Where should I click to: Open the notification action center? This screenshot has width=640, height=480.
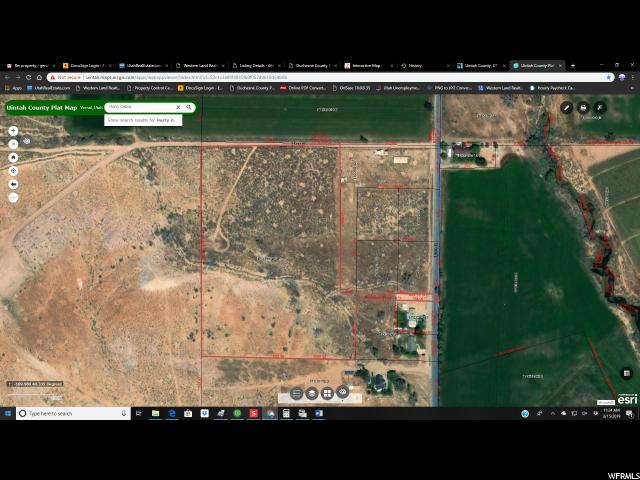[x=629, y=413]
